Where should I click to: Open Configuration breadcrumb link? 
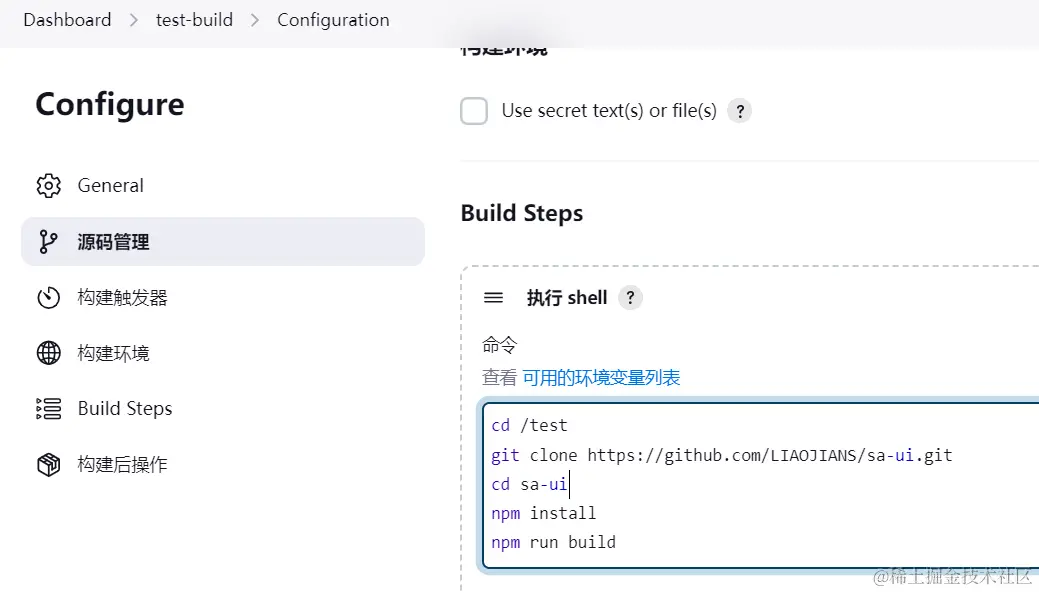click(x=333, y=20)
